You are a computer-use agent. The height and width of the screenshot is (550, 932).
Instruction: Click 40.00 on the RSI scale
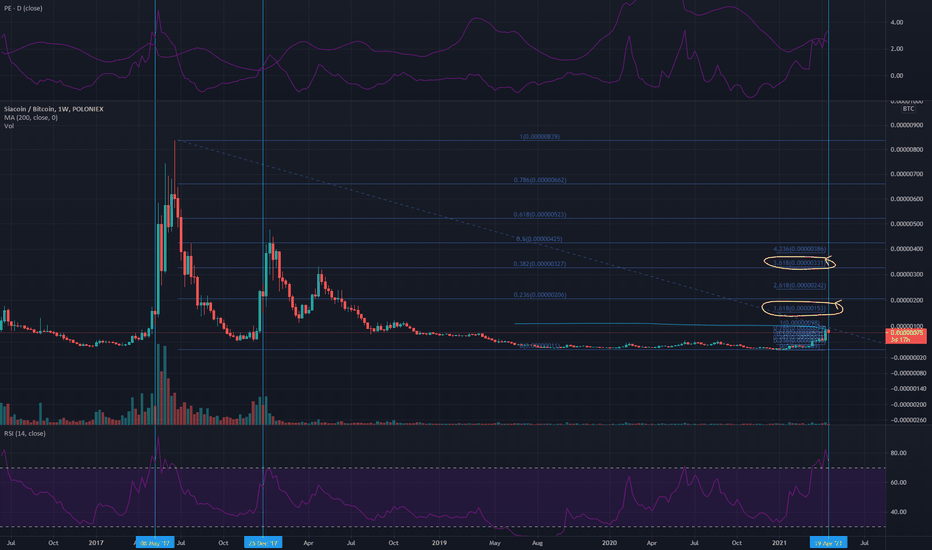[898, 511]
